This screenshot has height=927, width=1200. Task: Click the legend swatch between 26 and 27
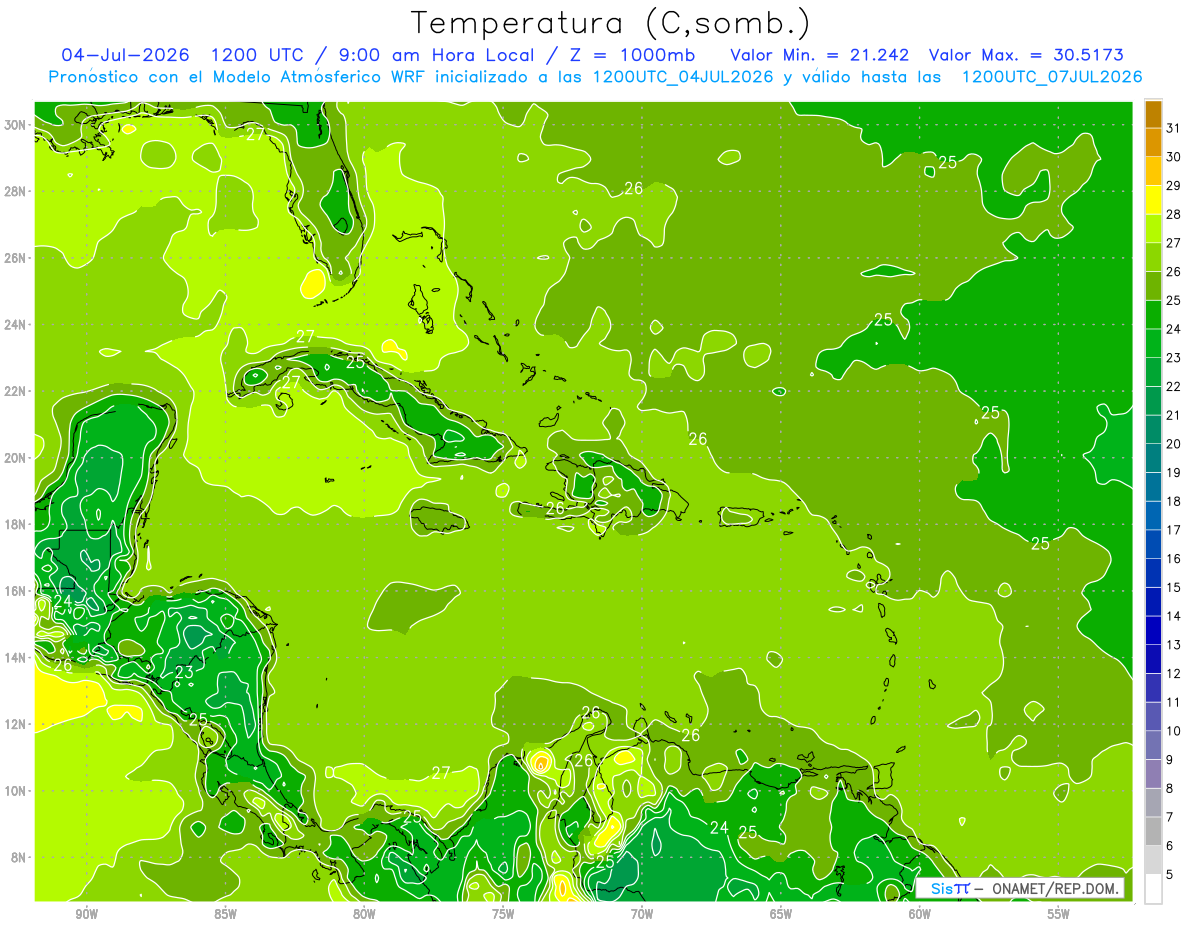(1153, 257)
